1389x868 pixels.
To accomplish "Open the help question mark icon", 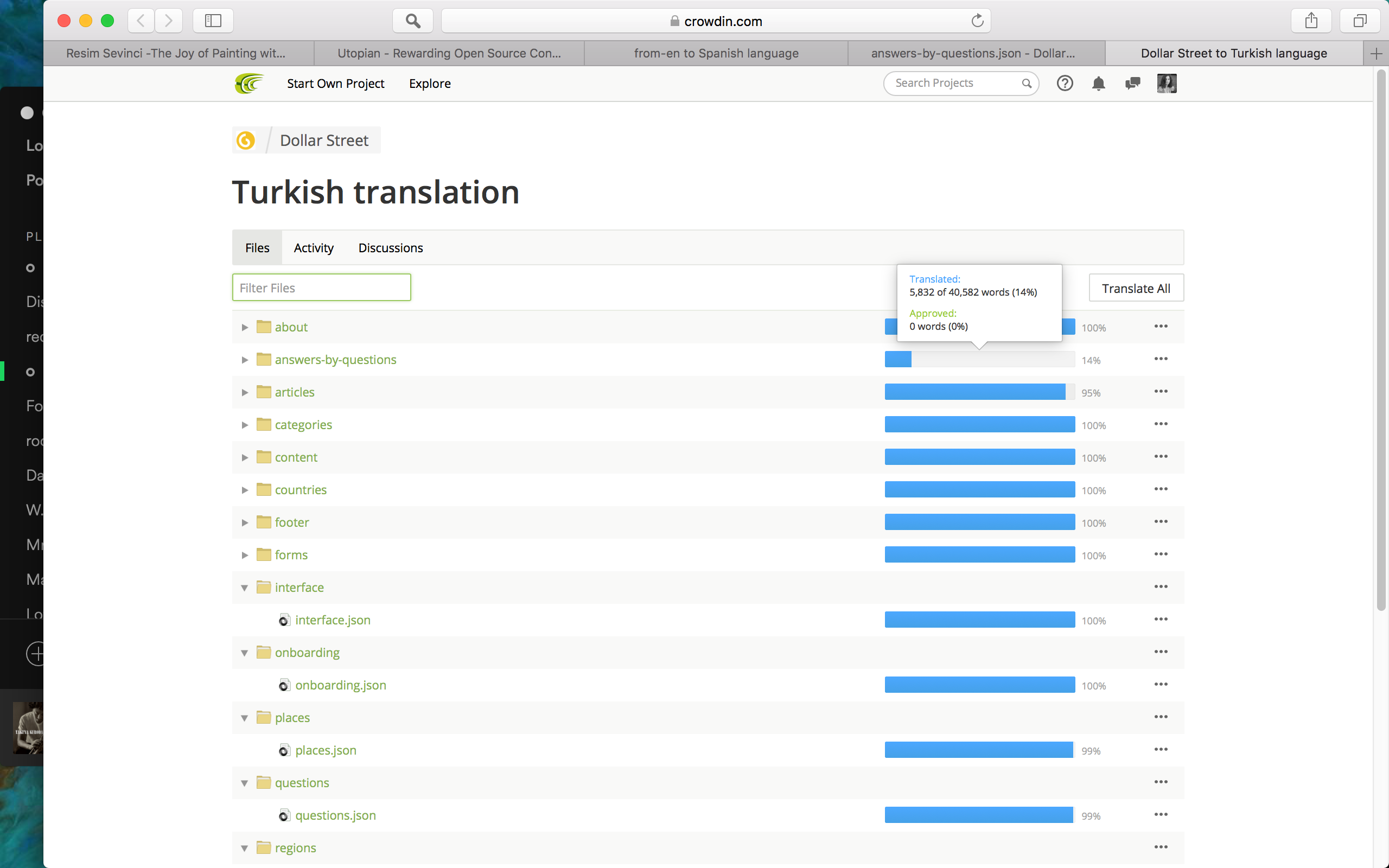I will (x=1065, y=83).
